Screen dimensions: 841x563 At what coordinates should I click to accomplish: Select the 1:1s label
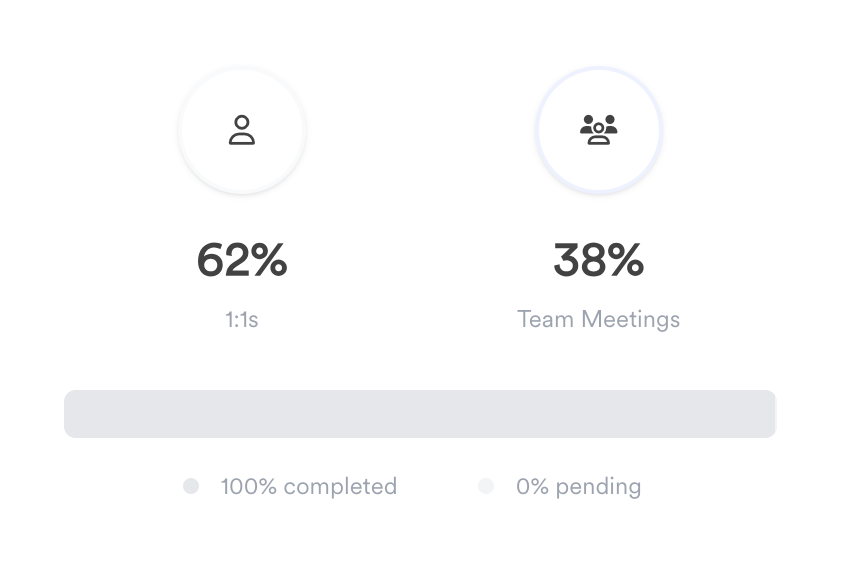tap(242, 320)
